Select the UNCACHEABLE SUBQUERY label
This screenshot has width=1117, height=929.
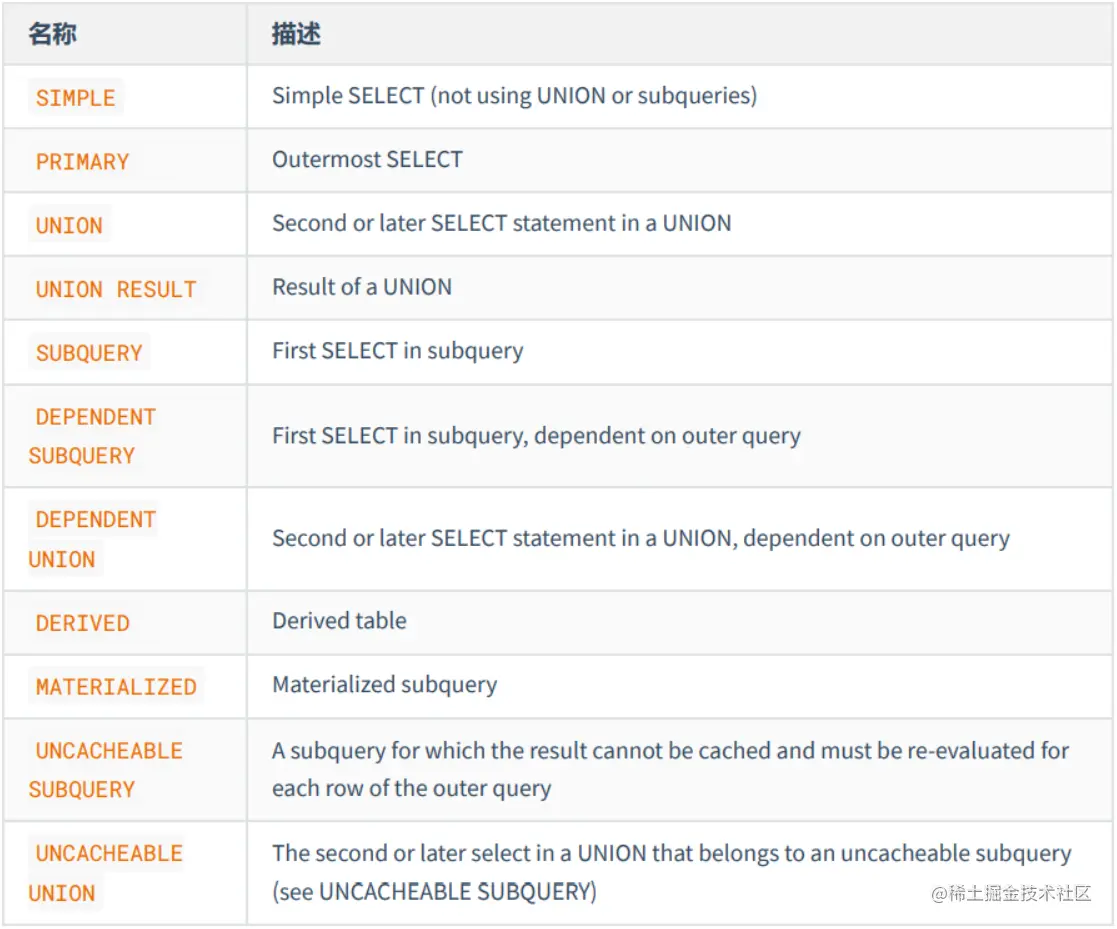pos(106,770)
